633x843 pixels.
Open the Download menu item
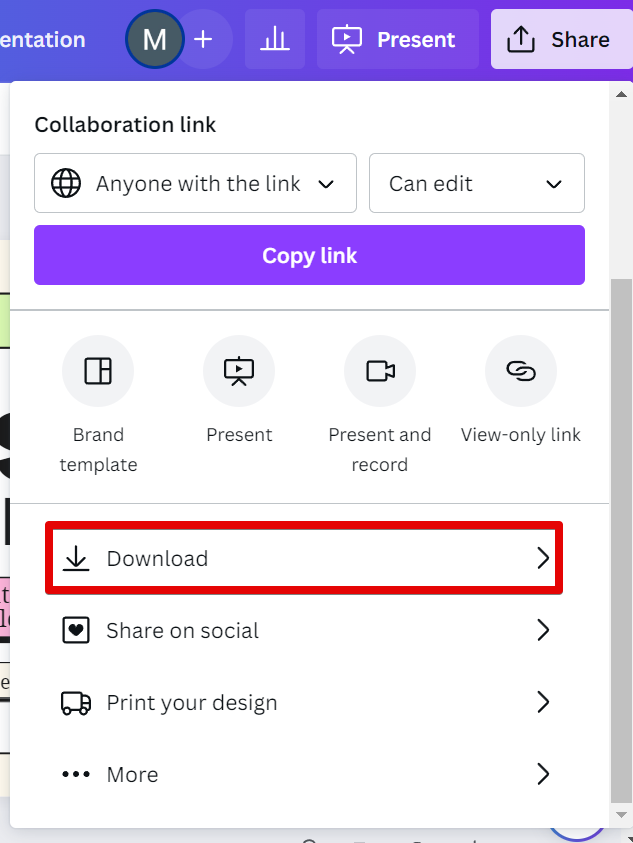157,558
